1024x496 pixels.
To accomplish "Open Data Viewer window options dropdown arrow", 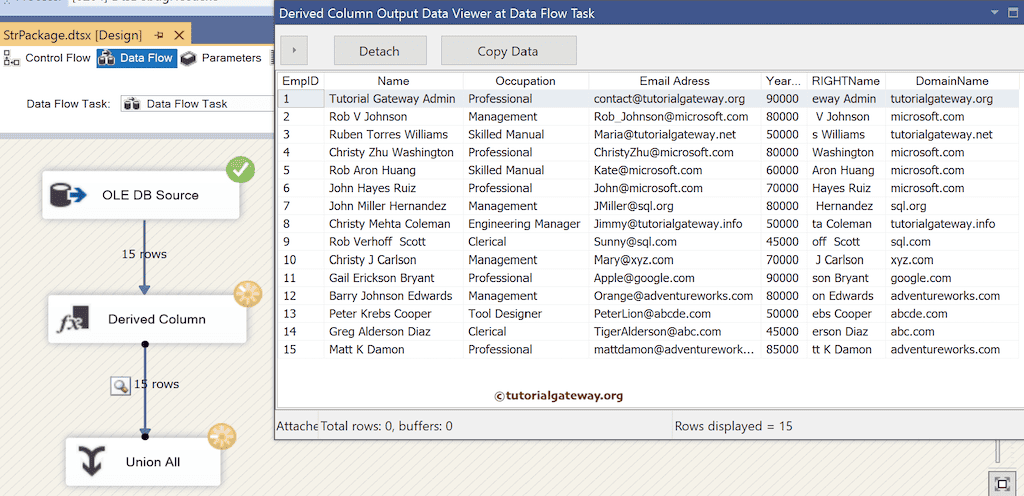I will (x=995, y=12).
